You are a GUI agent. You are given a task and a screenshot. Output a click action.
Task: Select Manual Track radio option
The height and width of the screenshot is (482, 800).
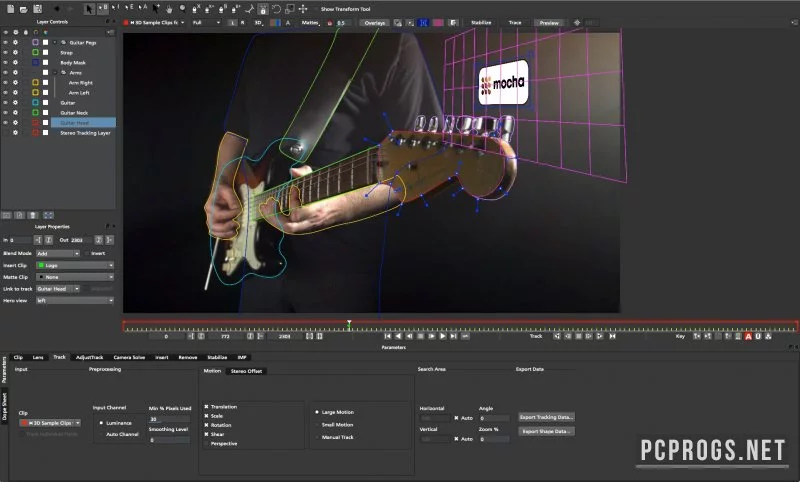[x=317, y=437]
